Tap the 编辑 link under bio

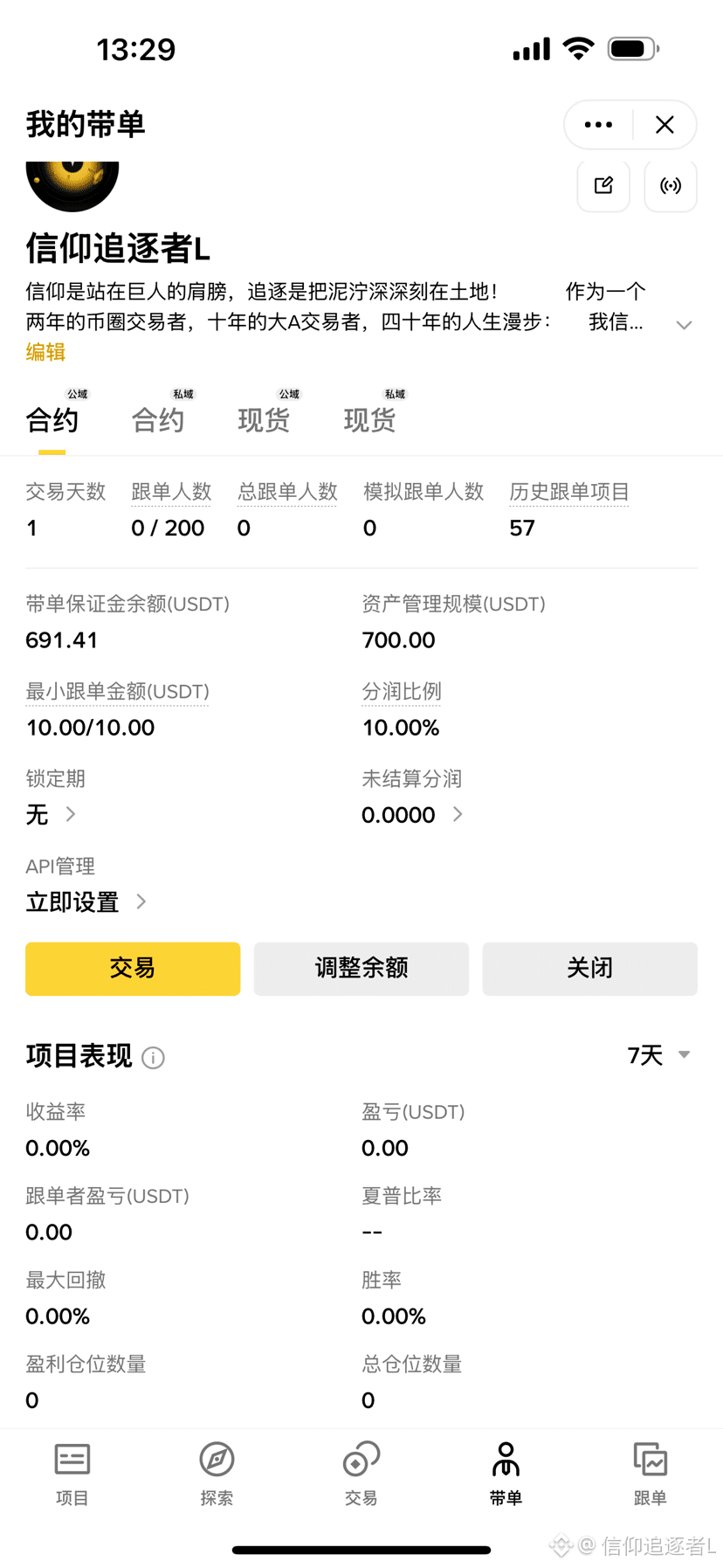[x=45, y=352]
